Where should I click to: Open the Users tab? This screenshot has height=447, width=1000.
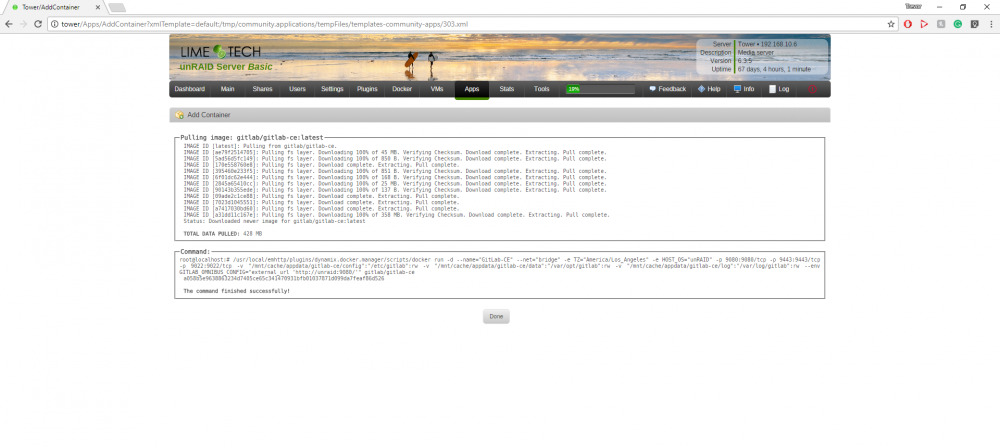click(x=297, y=89)
